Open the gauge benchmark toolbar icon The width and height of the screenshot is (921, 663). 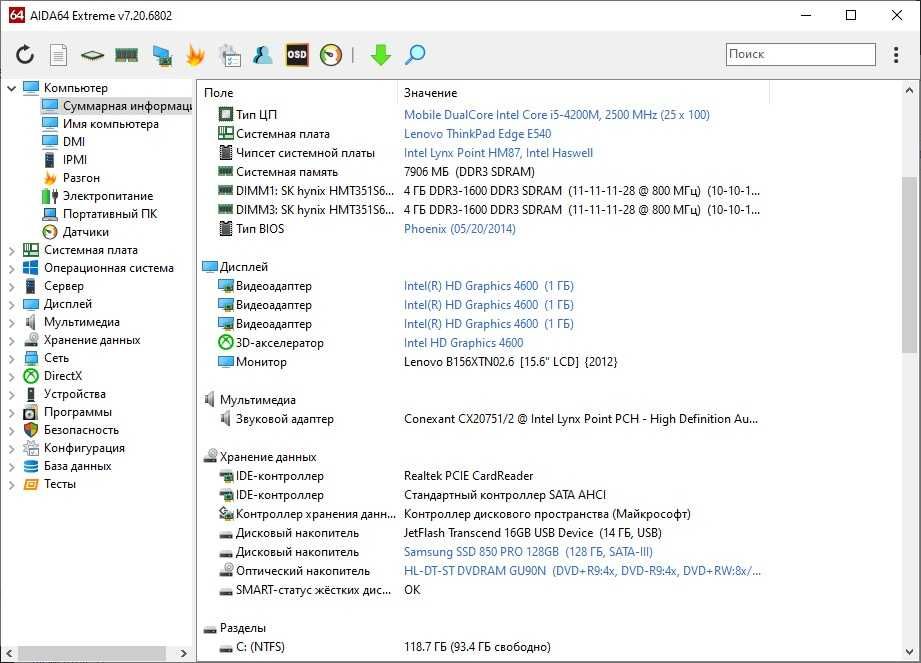(x=331, y=55)
